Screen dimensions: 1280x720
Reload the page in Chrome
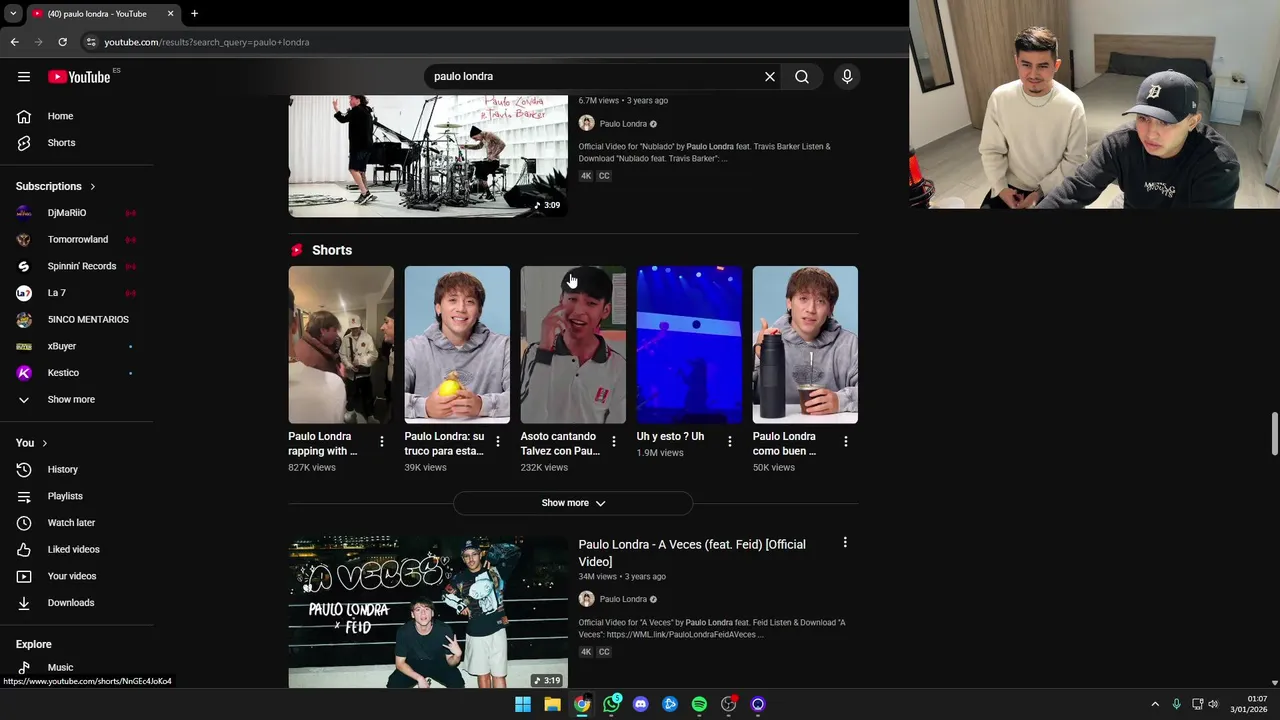[62, 42]
